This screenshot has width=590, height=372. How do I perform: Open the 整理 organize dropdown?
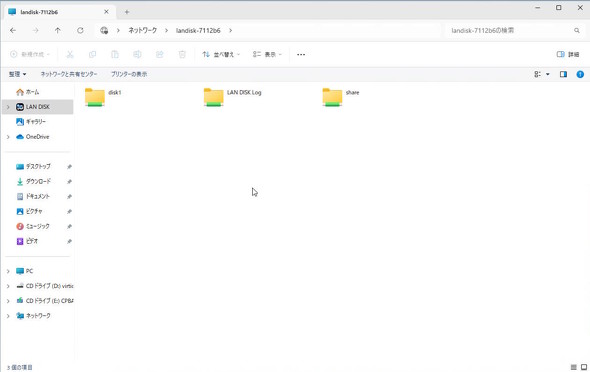[18, 74]
